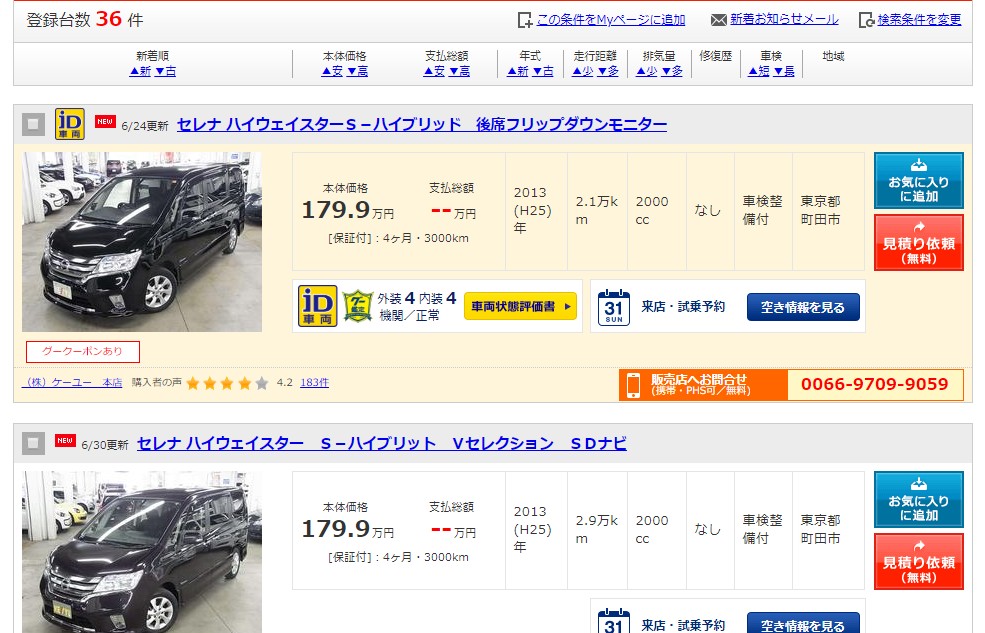Open the first black Serena car photo
Screen dimensions: 985x633
coord(142,242)
